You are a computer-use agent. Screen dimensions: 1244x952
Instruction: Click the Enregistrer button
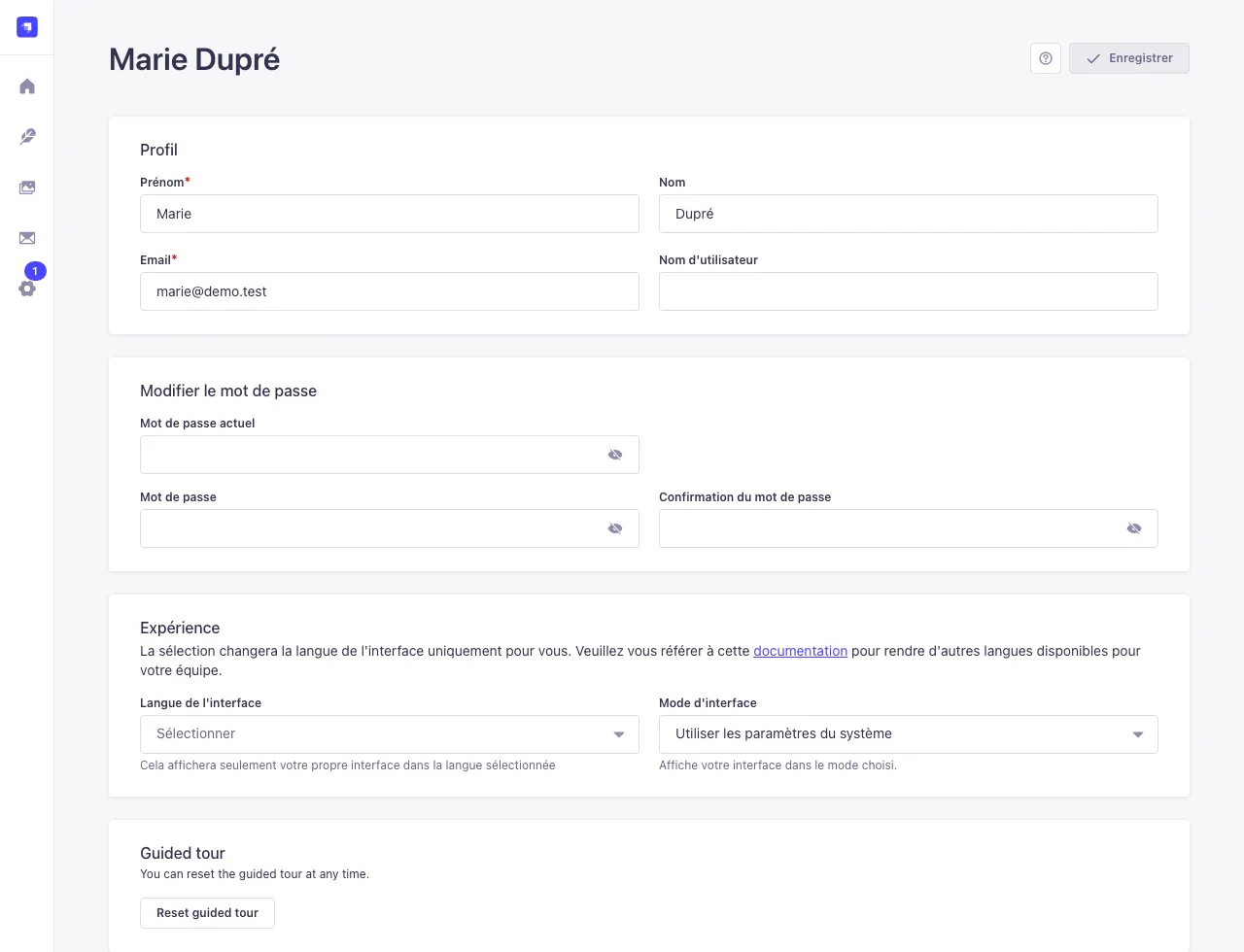(x=1129, y=58)
